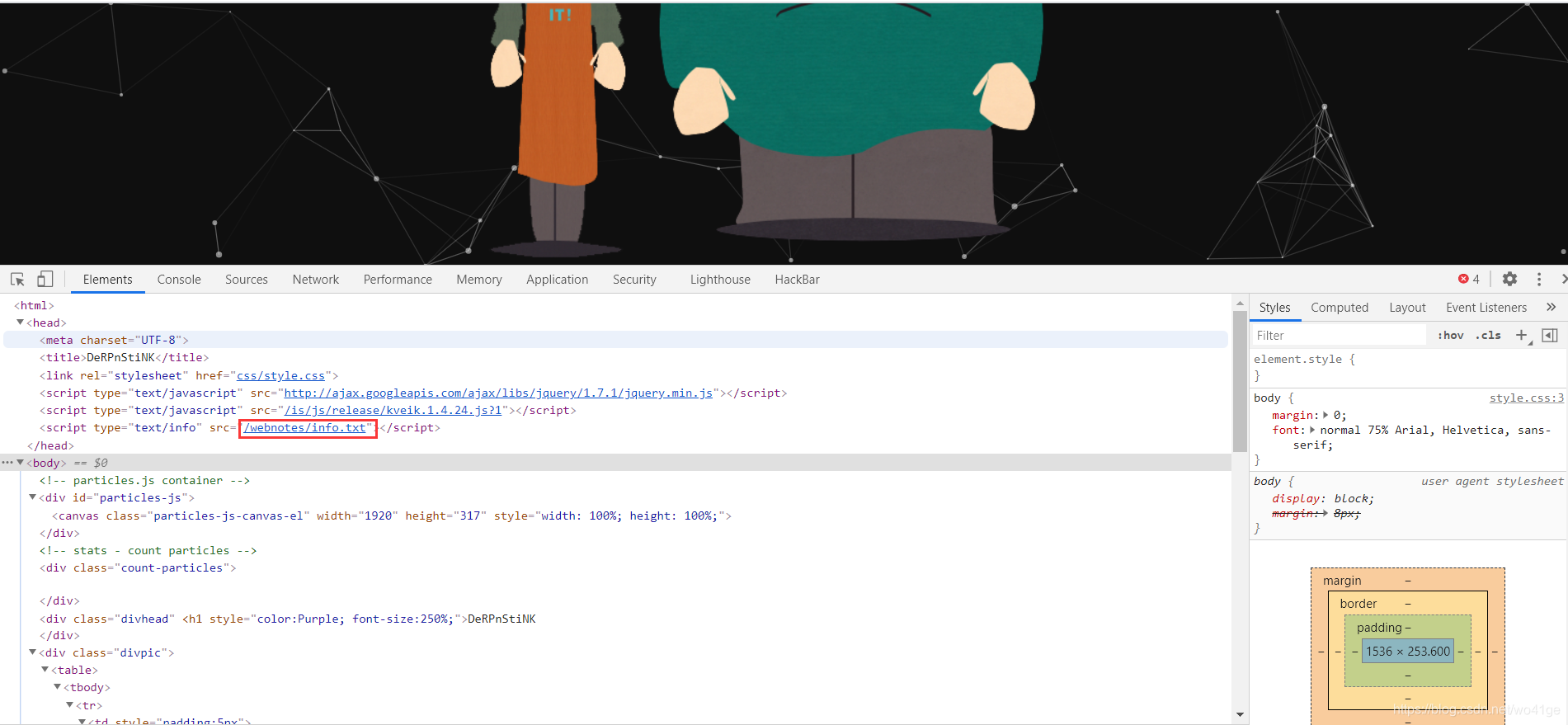Select the Styles pane tab
1568x725 pixels.
[x=1274, y=308]
